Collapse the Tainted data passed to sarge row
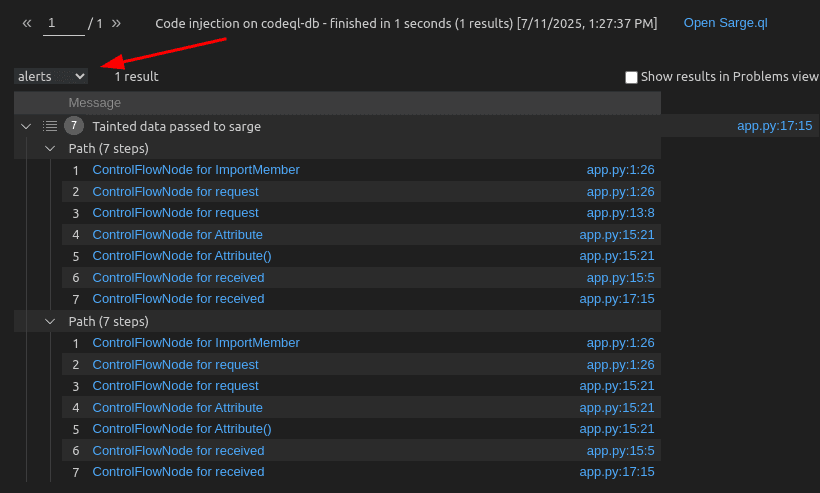 pos(26,126)
